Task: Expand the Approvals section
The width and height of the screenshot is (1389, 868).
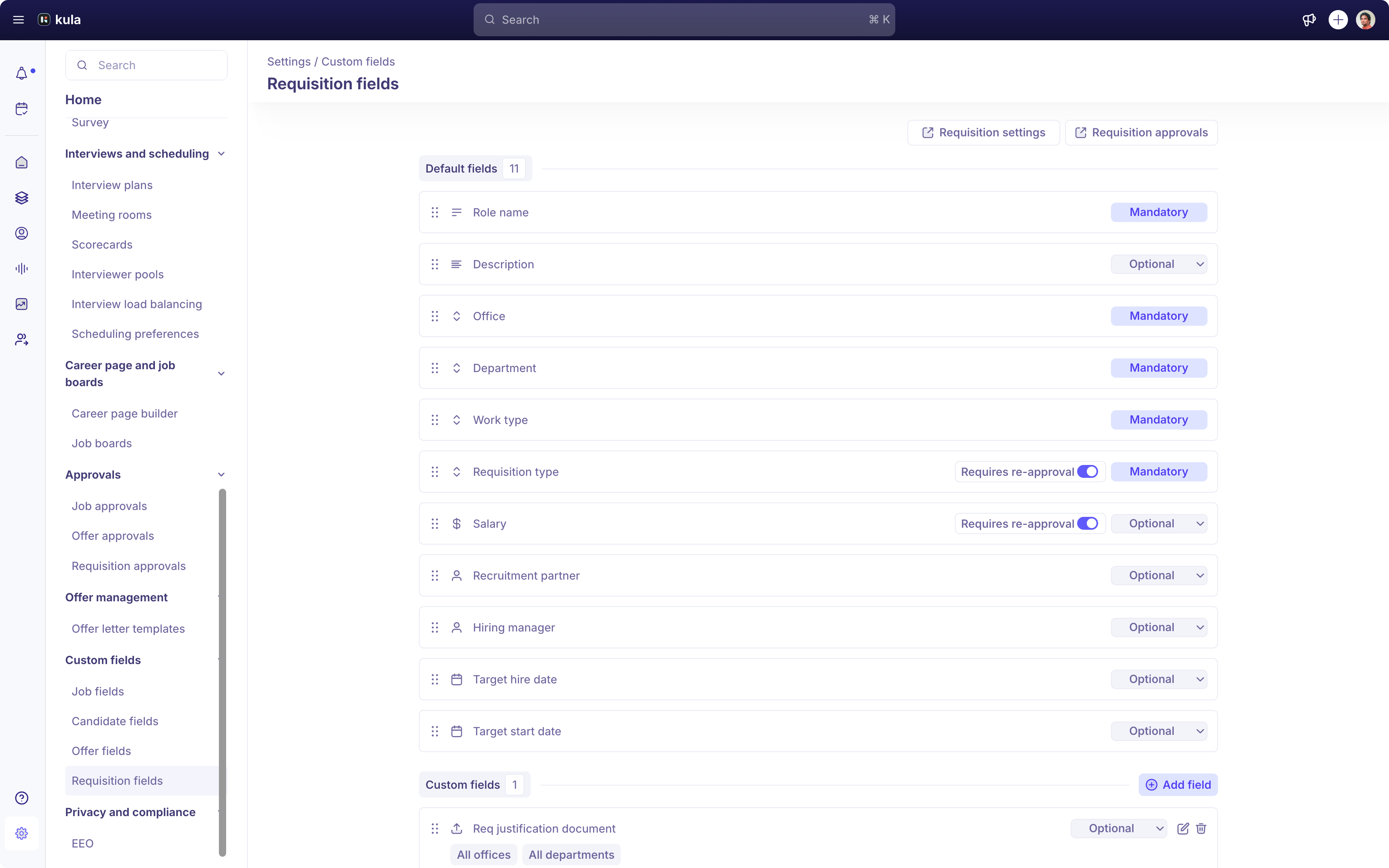Action: point(222,474)
